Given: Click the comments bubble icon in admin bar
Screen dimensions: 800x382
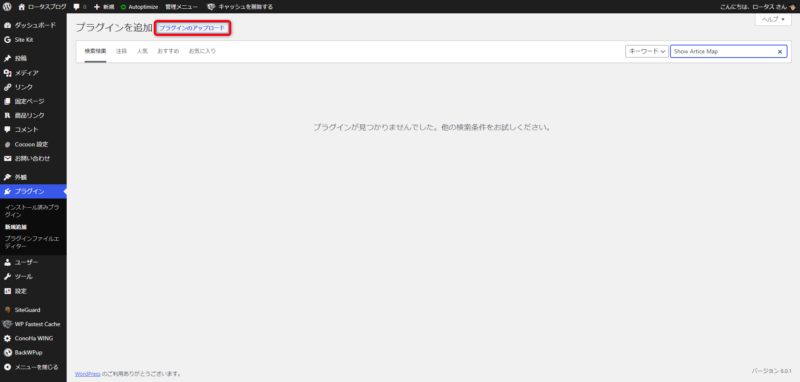Looking at the screenshot, I should (x=77, y=7).
